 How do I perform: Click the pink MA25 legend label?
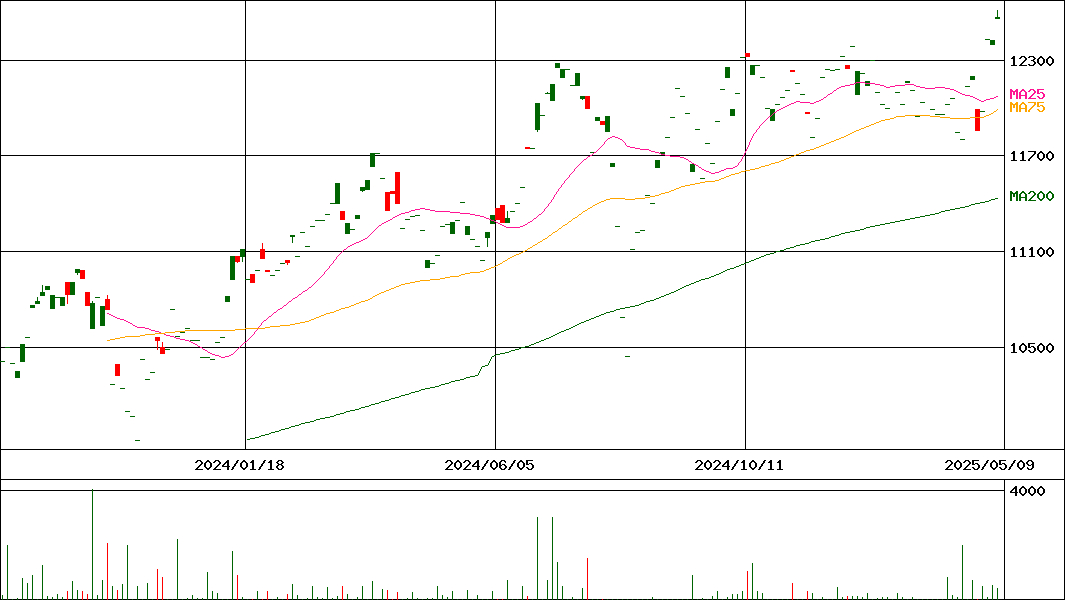pos(1027,94)
